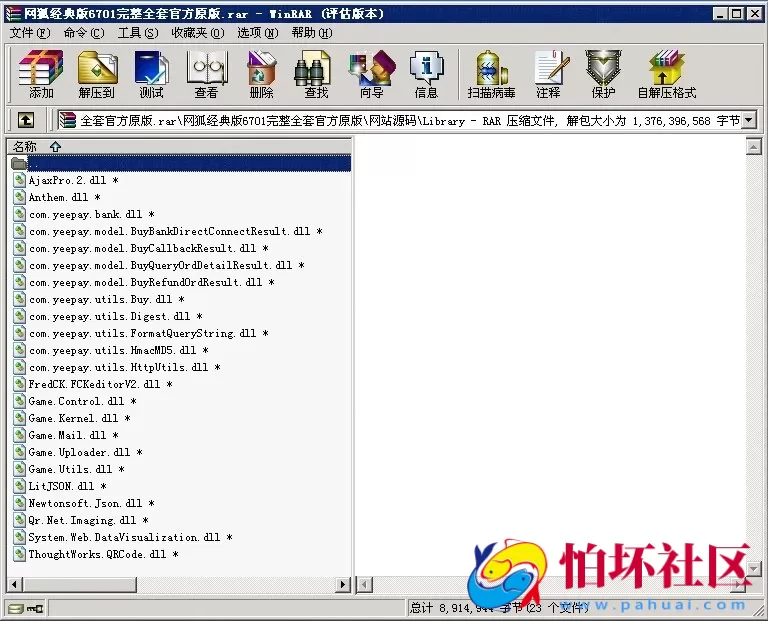Click up arrow of right vertical scrollbar

coord(753,146)
